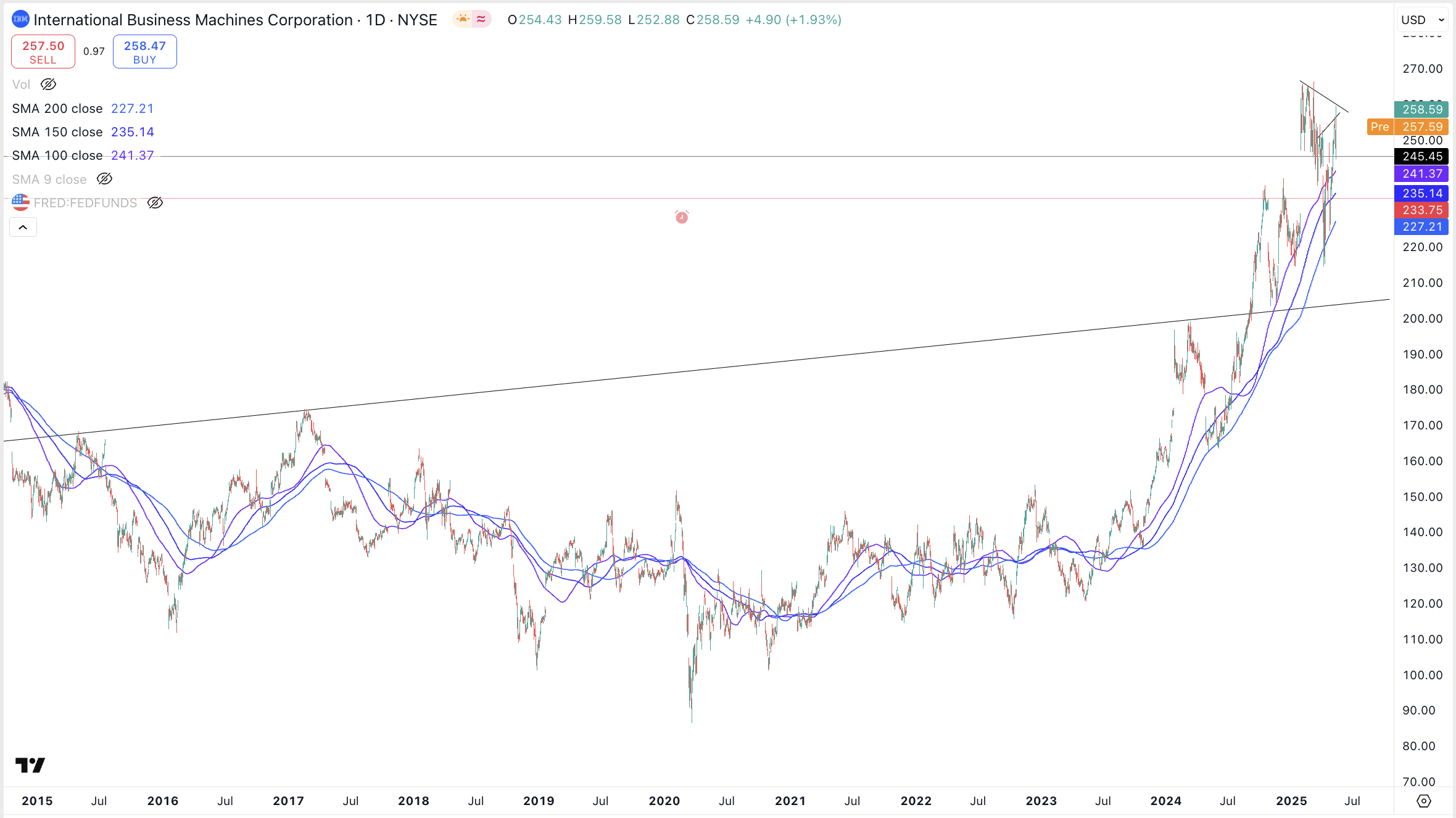Collapse the indicators legend with the chevron
Screen dimensions: 1456x818
tap(23, 227)
